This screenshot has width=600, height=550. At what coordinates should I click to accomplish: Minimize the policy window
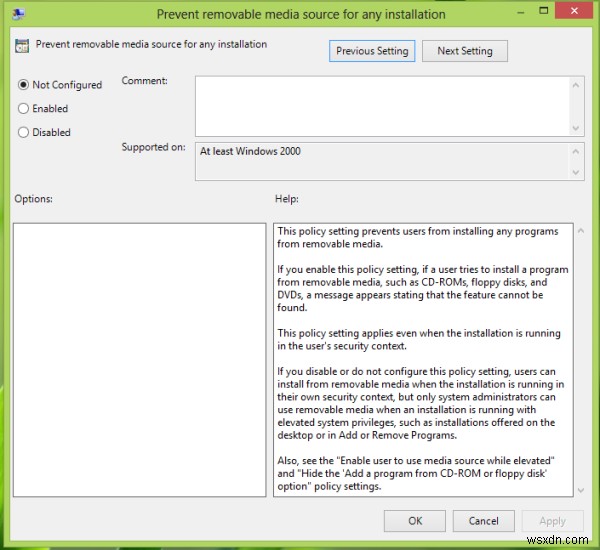[x=520, y=12]
